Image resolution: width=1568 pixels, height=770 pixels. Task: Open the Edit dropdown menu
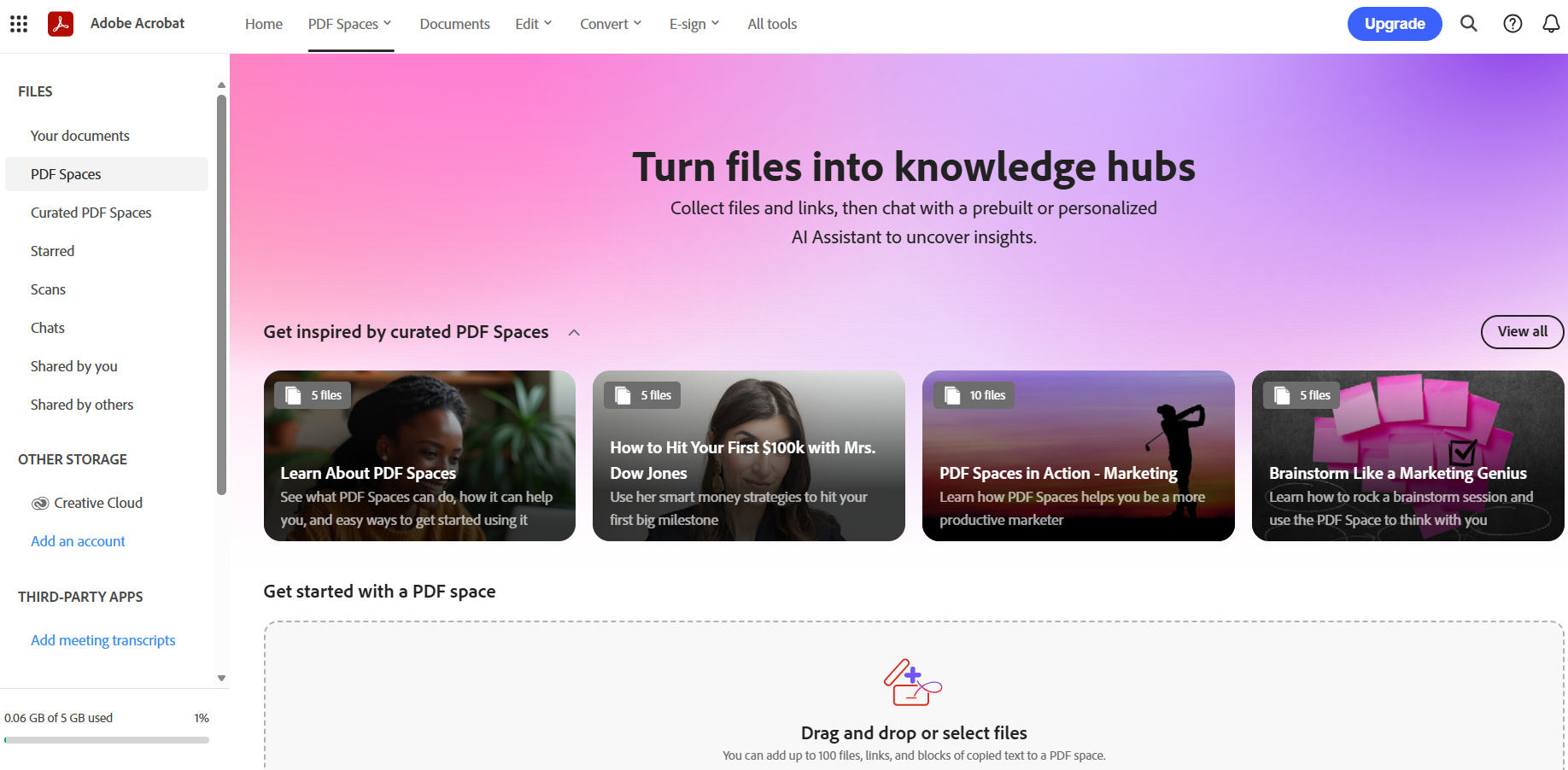[x=534, y=24]
